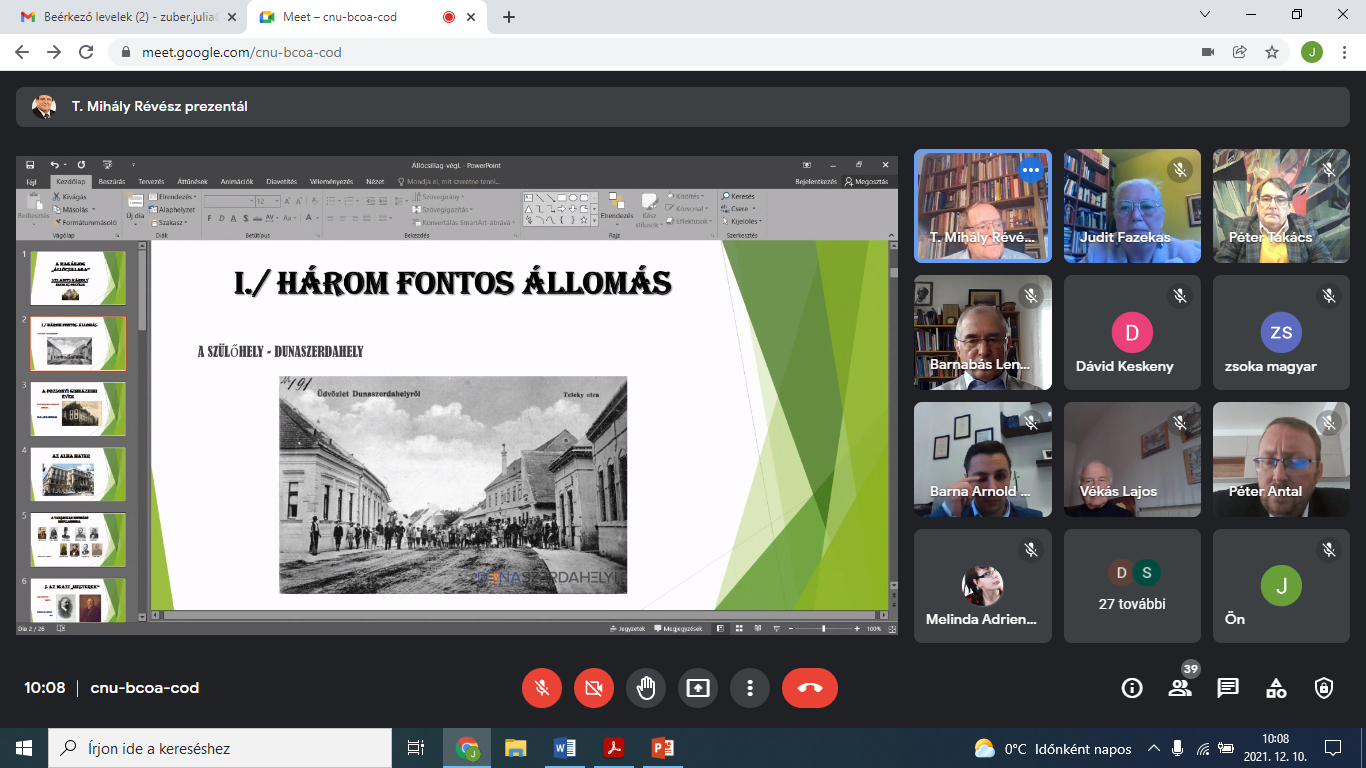The height and width of the screenshot is (768, 1366).
Task: Switch to the Gmail Beérkező levelek tab
Action: [x=128, y=17]
